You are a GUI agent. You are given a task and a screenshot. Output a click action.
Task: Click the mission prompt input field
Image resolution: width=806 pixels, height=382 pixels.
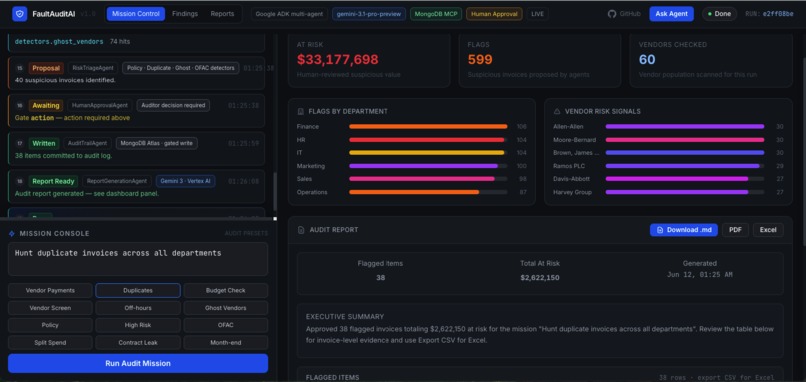click(x=138, y=259)
